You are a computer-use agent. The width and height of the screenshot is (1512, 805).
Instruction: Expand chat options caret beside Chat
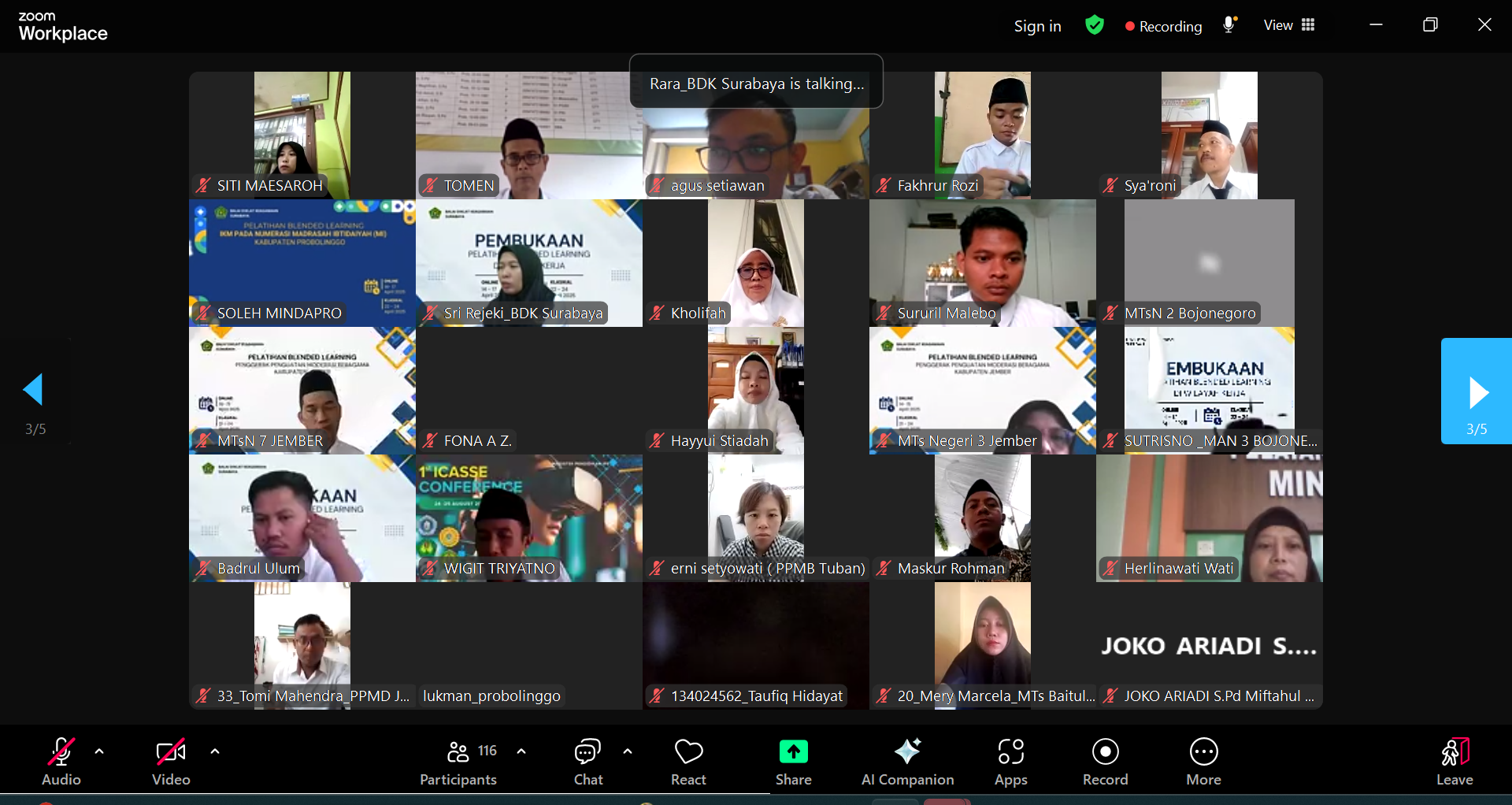(628, 751)
